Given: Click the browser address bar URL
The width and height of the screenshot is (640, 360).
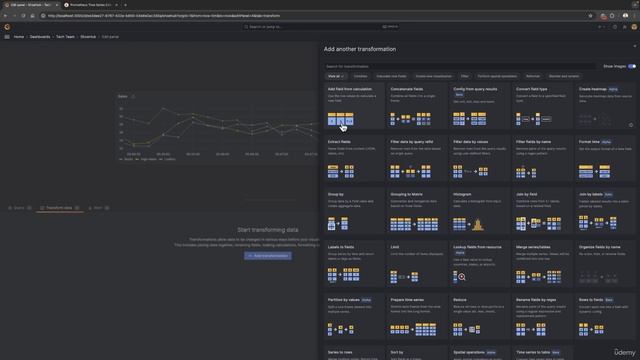Looking at the screenshot, I should (164, 16).
